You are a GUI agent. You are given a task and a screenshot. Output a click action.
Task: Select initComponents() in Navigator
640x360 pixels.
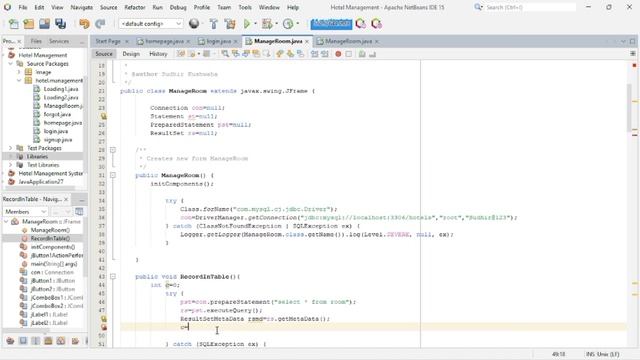[x=53, y=247]
